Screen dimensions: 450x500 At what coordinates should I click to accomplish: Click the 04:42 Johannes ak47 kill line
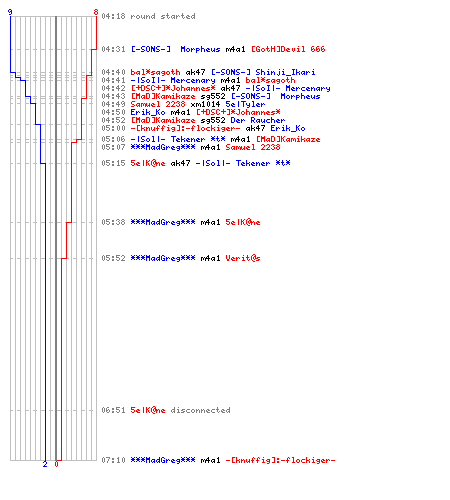216,88
